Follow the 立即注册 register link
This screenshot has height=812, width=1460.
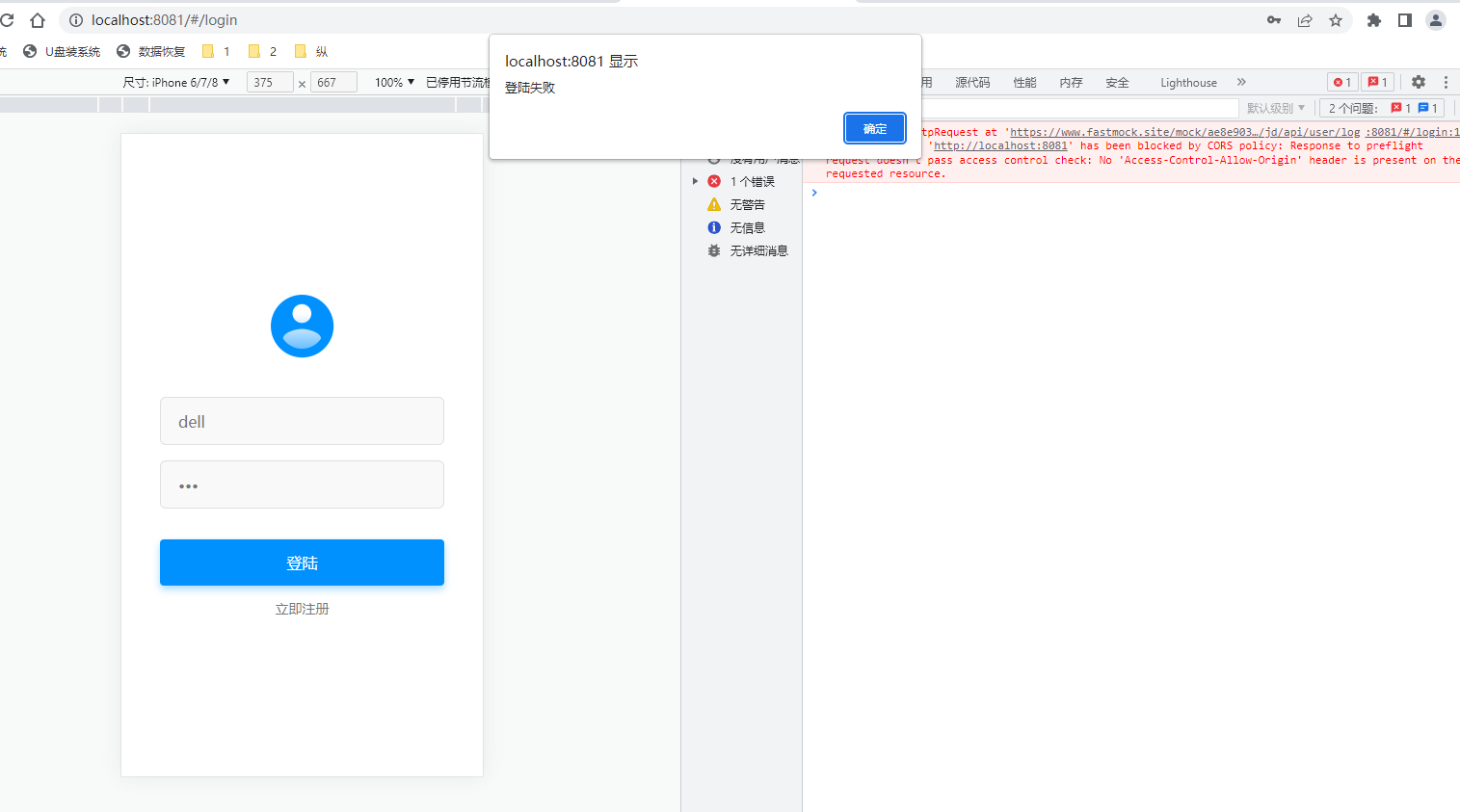pyautogui.click(x=302, y=609)
